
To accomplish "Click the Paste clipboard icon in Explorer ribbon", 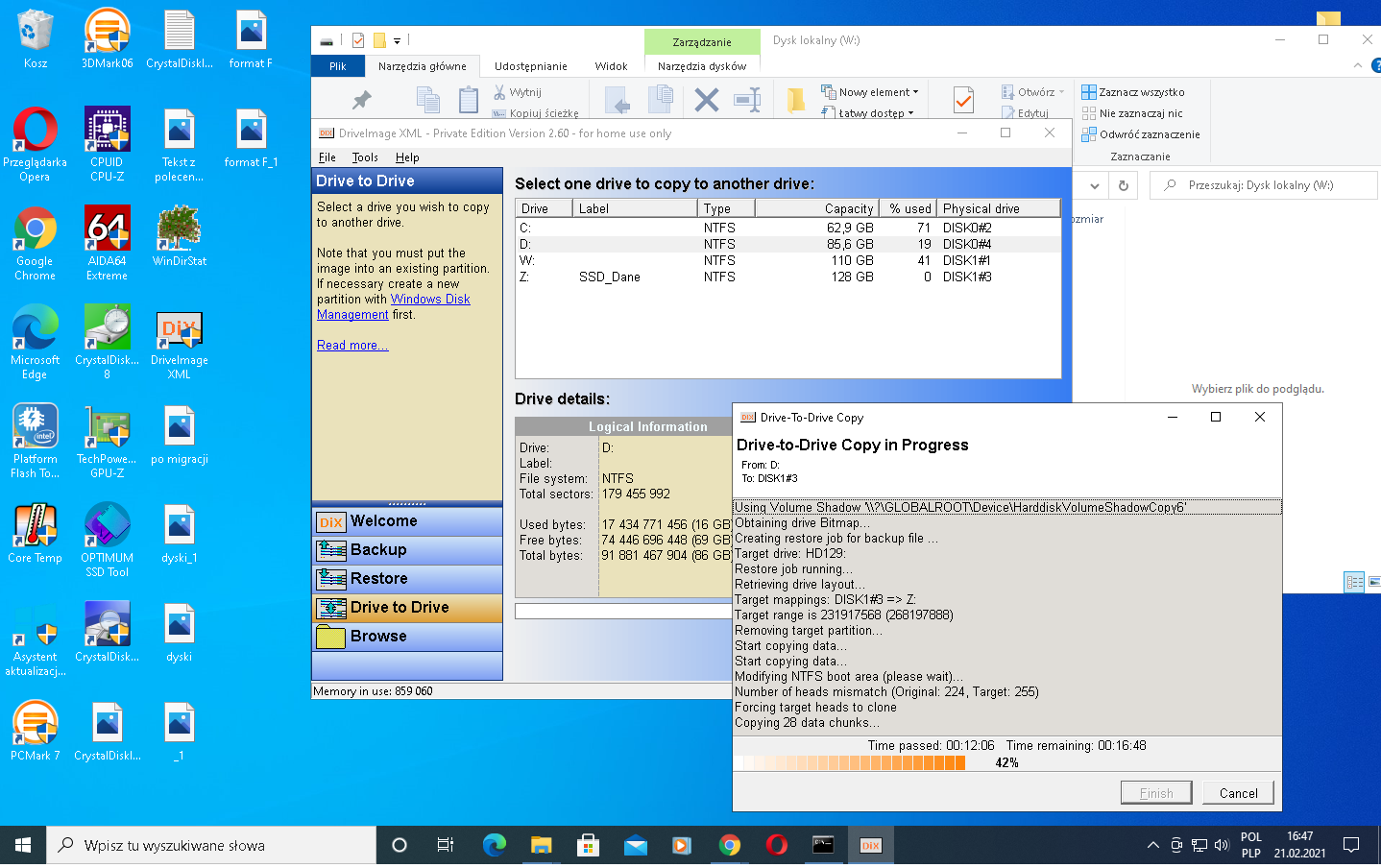I will pos(468,100).
